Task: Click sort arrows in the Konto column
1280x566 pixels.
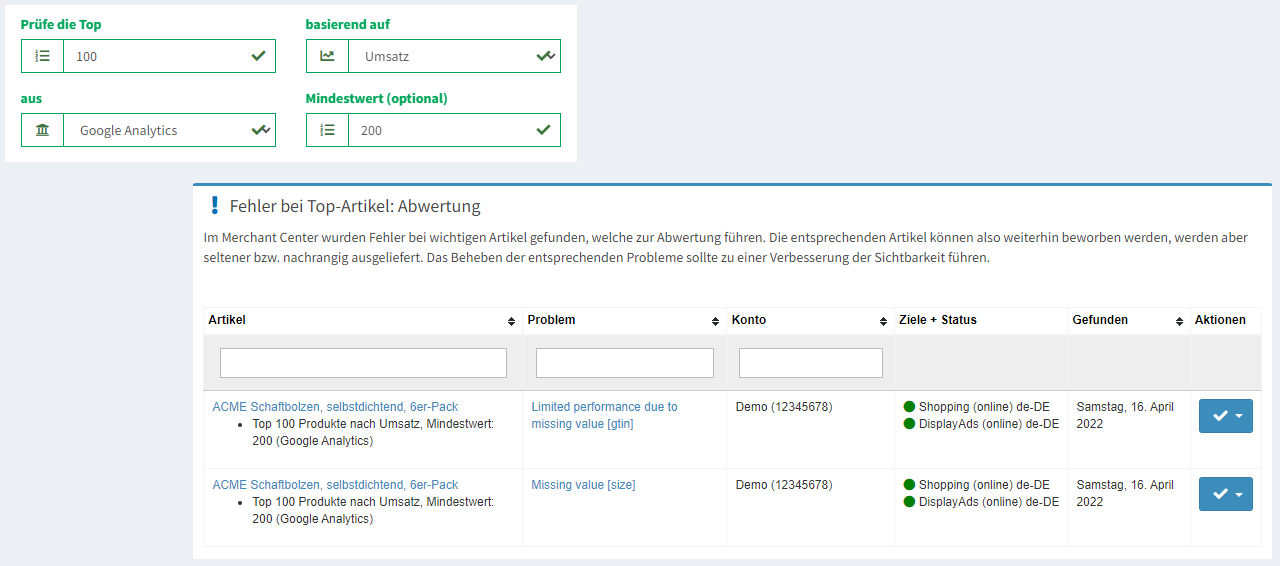Action: point(883,321)
